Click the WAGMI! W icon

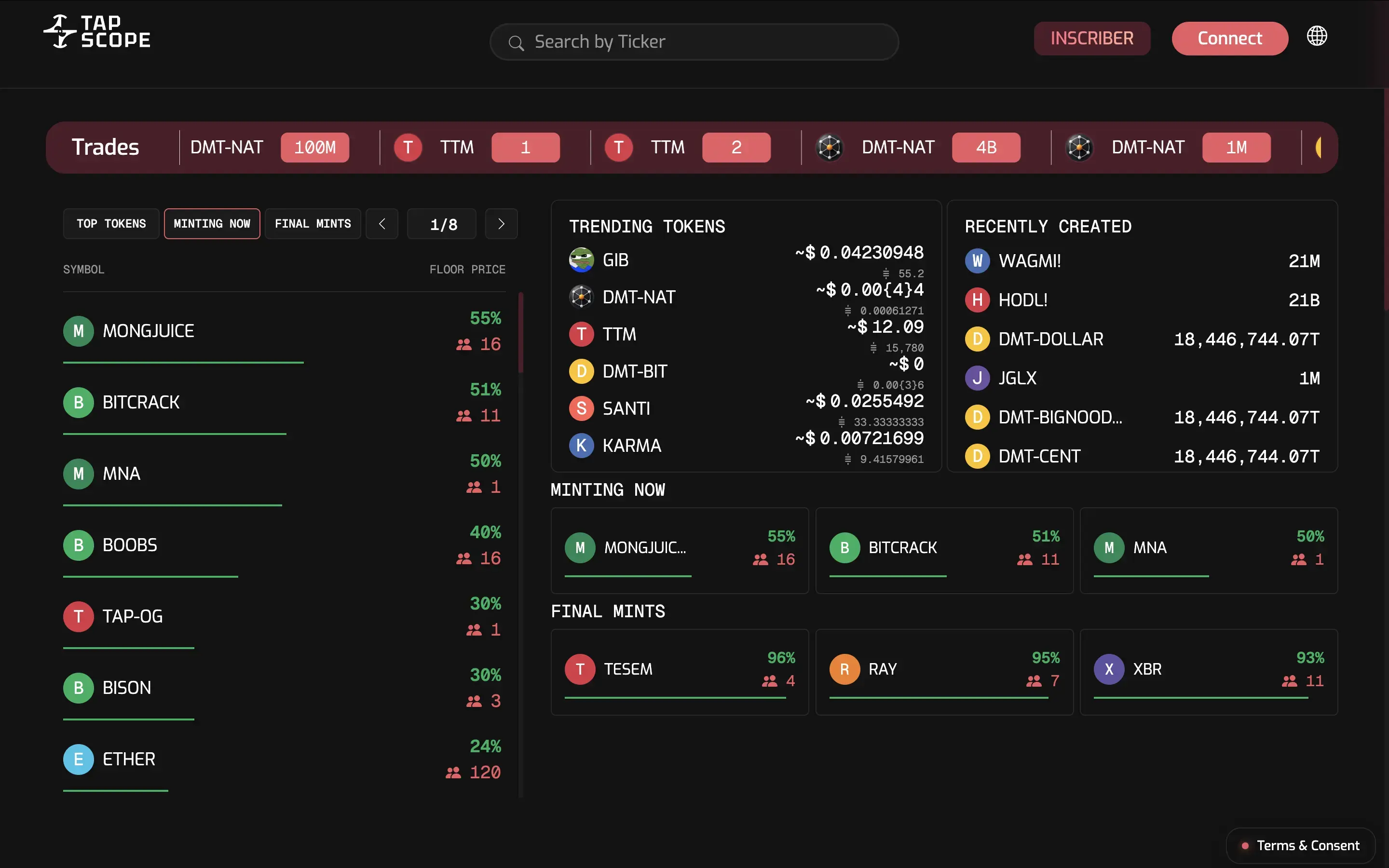click(x=977, y=260)
